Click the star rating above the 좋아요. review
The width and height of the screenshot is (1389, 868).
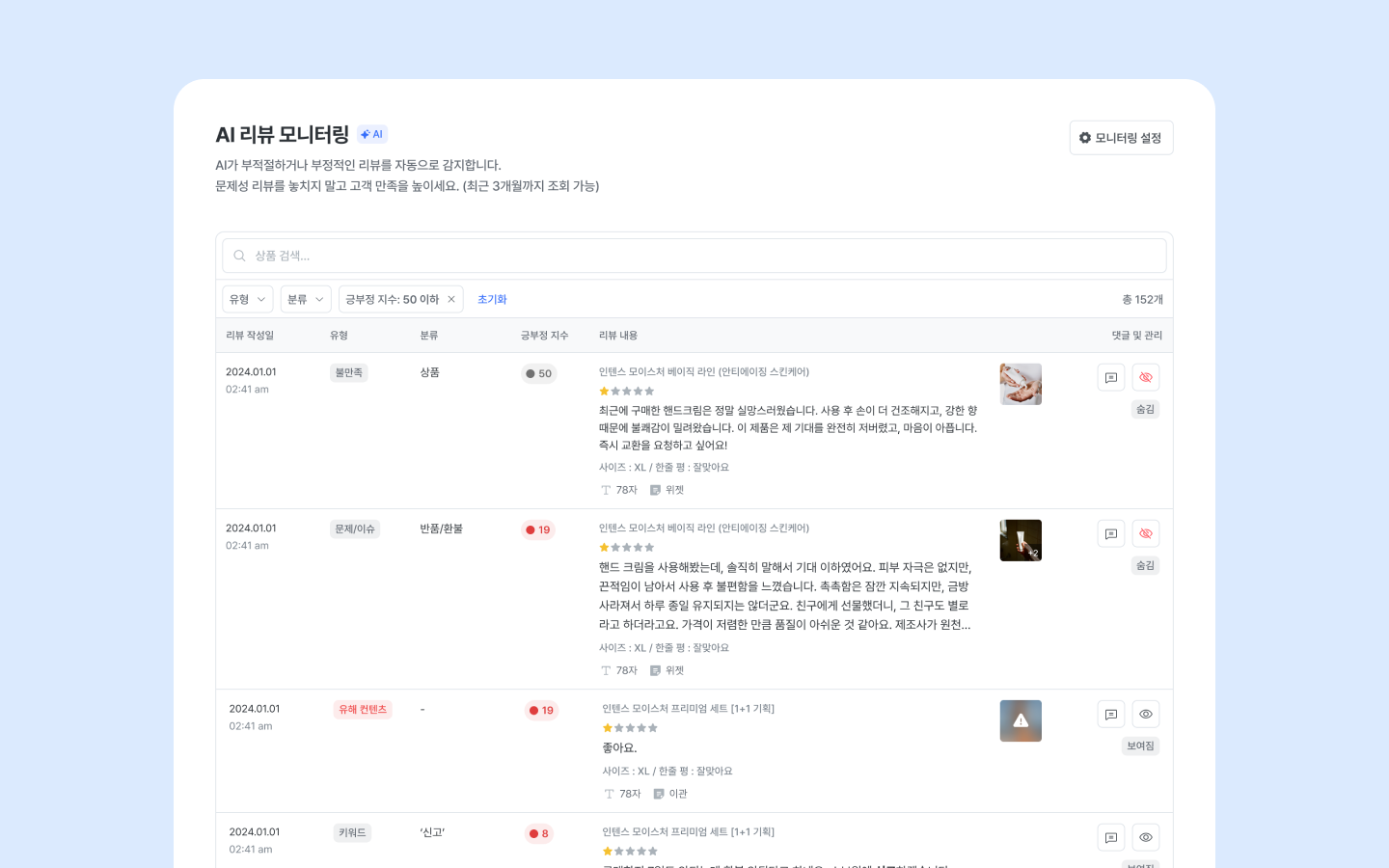coord(630,728)
